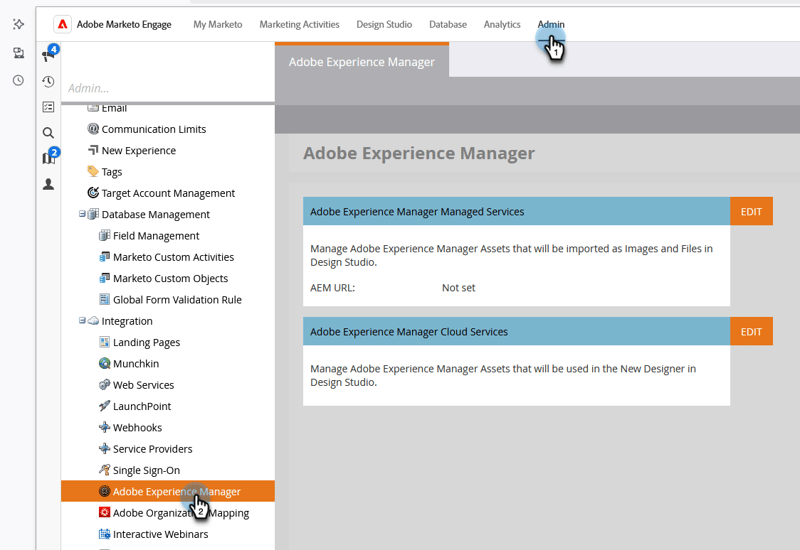This screenshot has width=800, height=550.
Task: Click the desktop monitor icon in outer rail
Action: (18, 53)
